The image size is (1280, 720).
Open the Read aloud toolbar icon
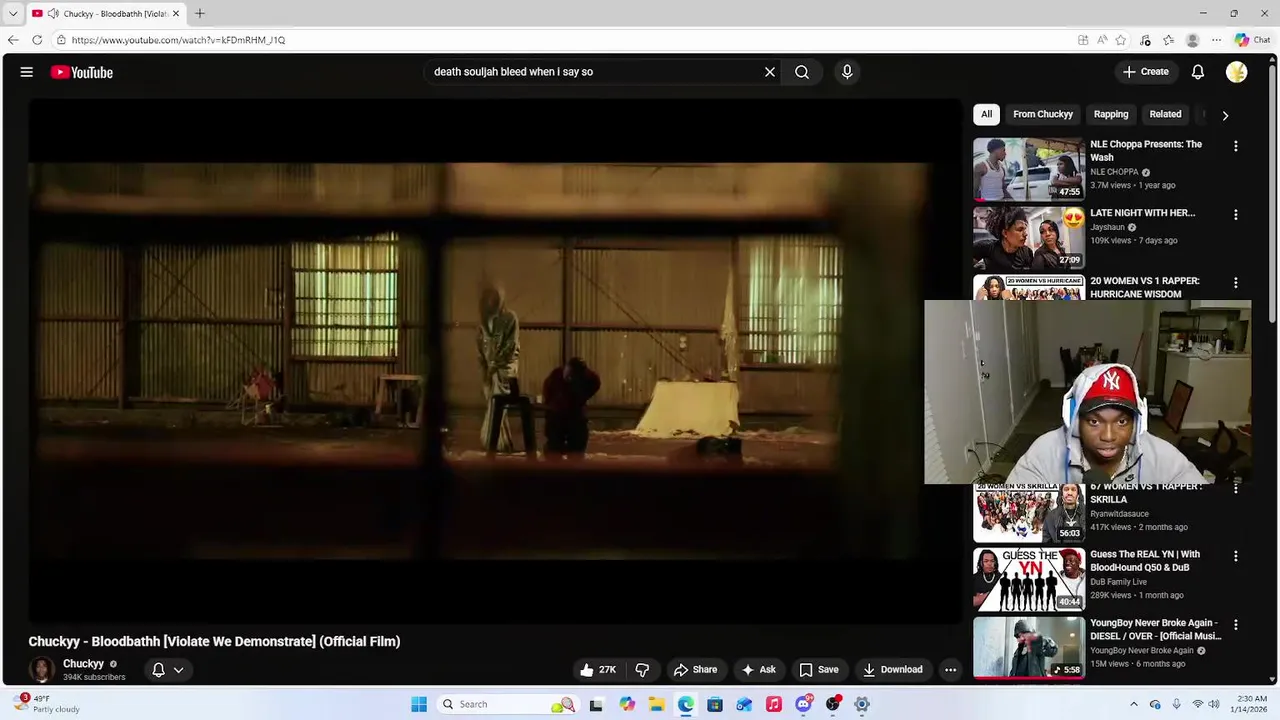click(1102, 40)
